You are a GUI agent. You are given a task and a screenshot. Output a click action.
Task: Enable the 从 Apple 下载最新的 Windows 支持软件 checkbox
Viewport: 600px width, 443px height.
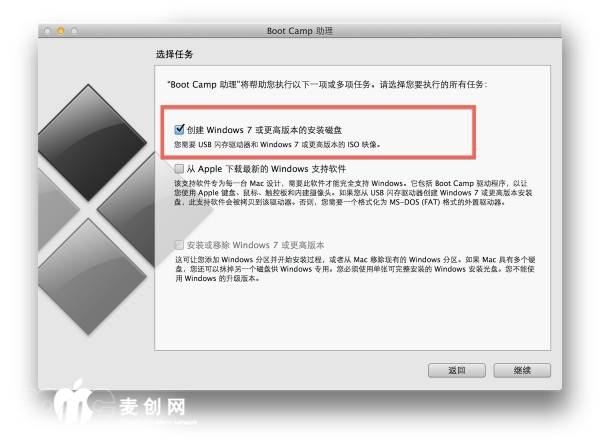(179, 168)
